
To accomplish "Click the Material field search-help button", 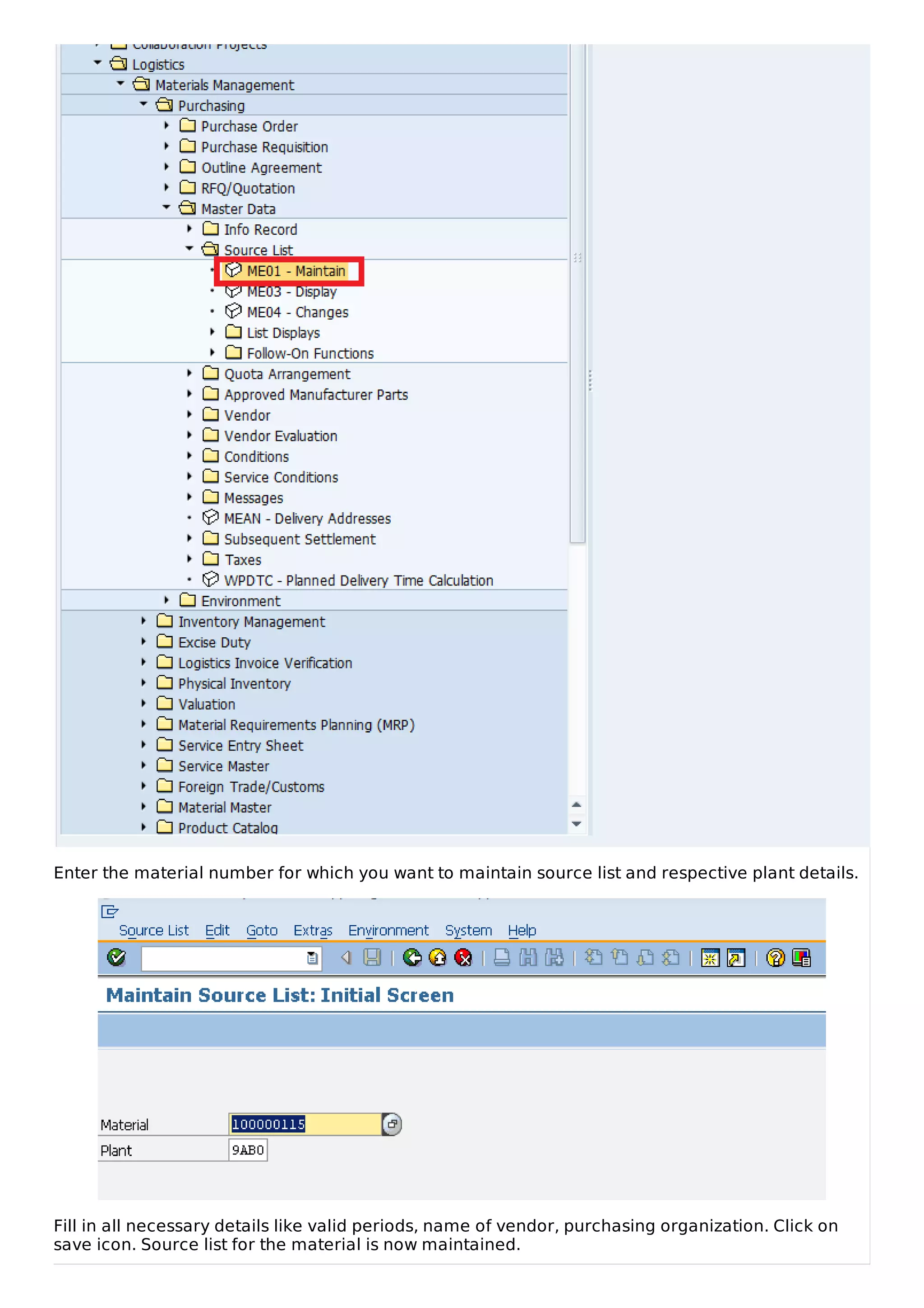I will tap(392, 1124).
